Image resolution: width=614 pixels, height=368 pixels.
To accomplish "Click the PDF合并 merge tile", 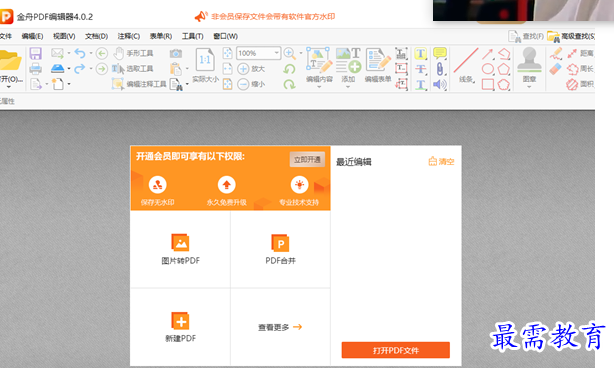I will tap(280, 249).
